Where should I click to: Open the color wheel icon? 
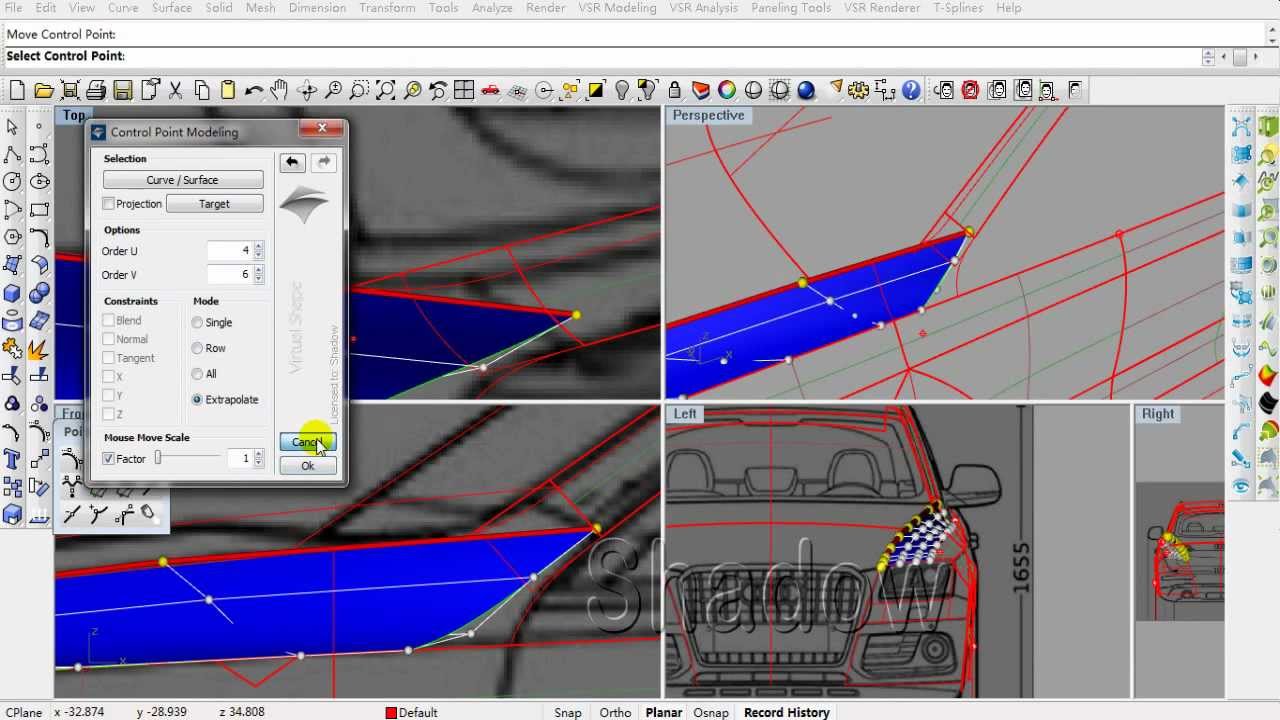click(727, 91)
